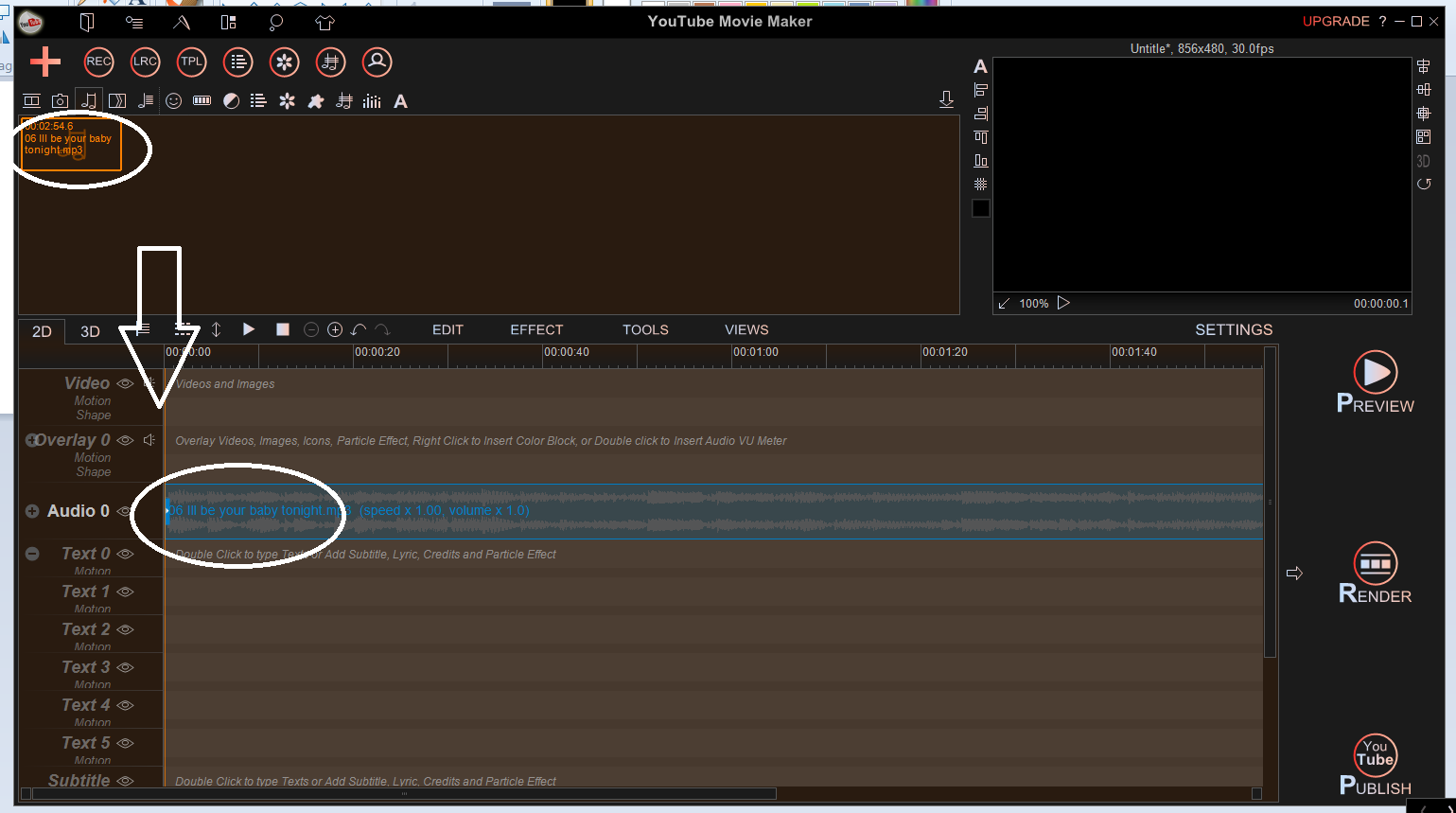The image size is (1456, 813).
Task: Click the timeline play button
Action: click(249, 328)
